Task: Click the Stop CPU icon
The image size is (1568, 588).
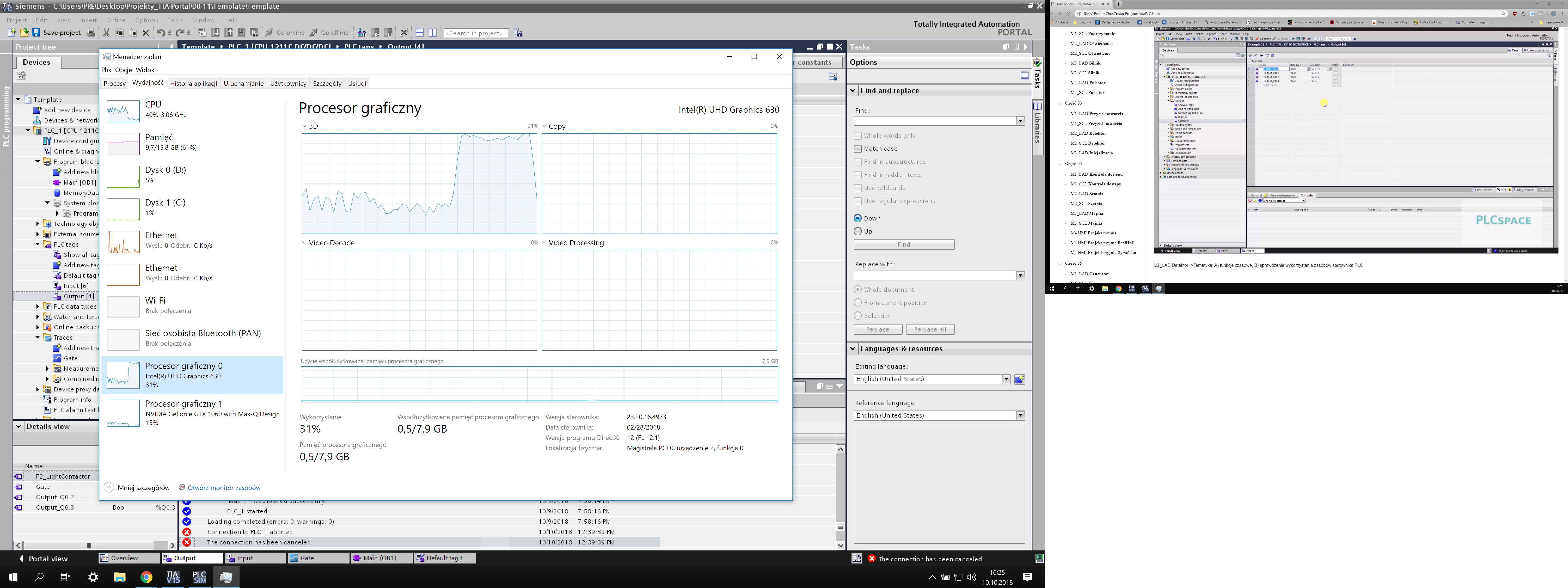Action: click(388, 33)
